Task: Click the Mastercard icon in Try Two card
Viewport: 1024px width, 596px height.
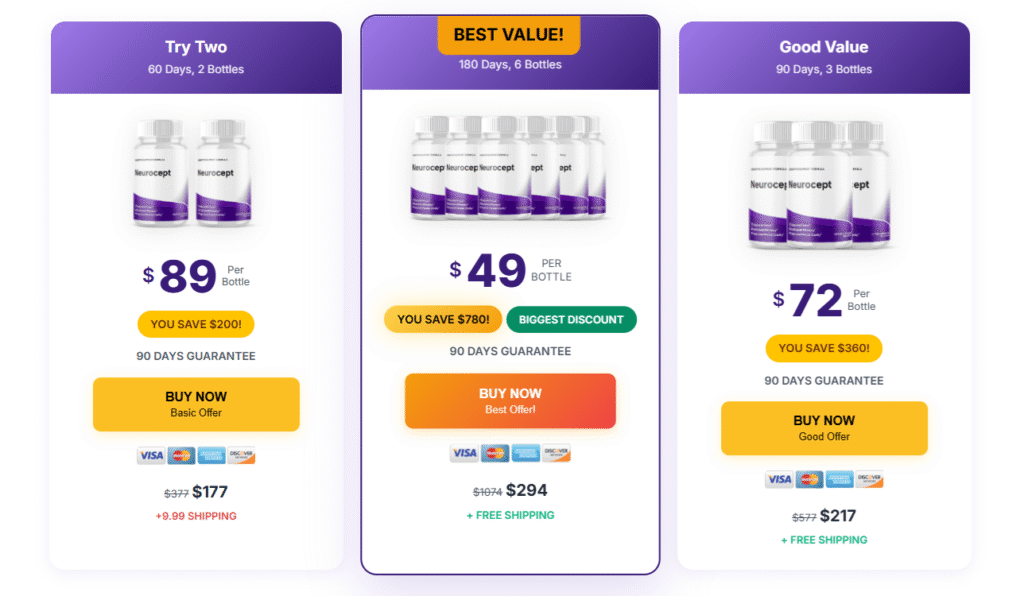Action: (x=181, y=455)
